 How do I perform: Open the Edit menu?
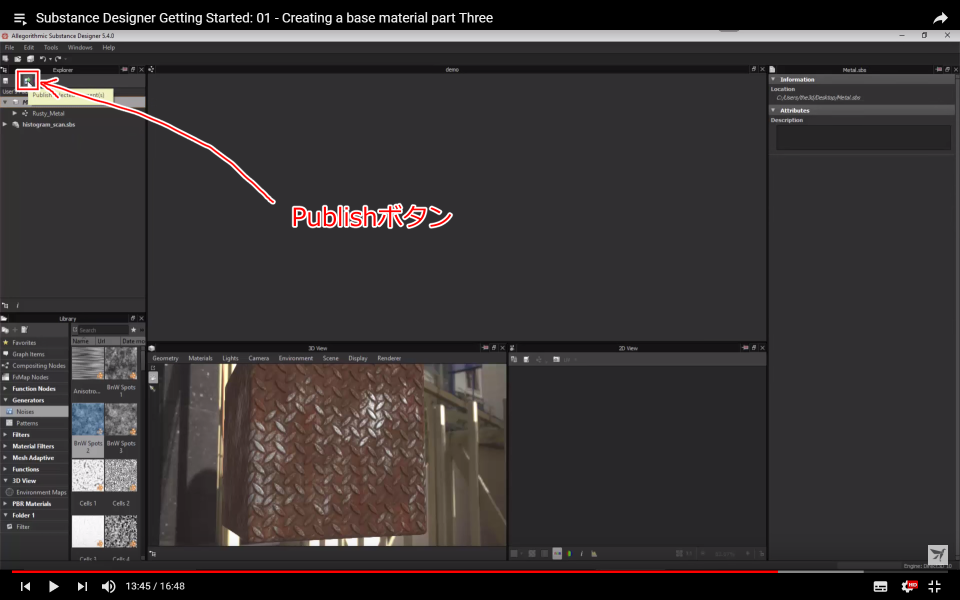pyautogui.click(x=29, y=47)
